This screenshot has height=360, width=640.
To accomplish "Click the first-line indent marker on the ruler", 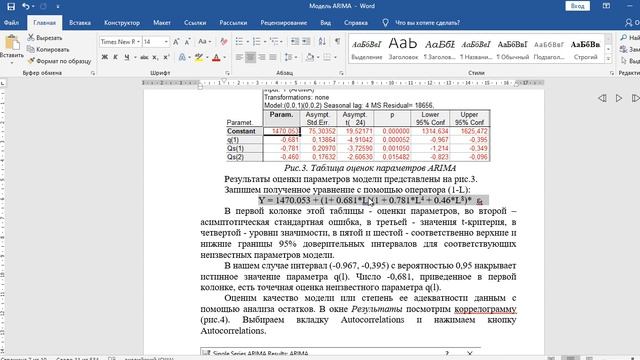I will point(224,80).
